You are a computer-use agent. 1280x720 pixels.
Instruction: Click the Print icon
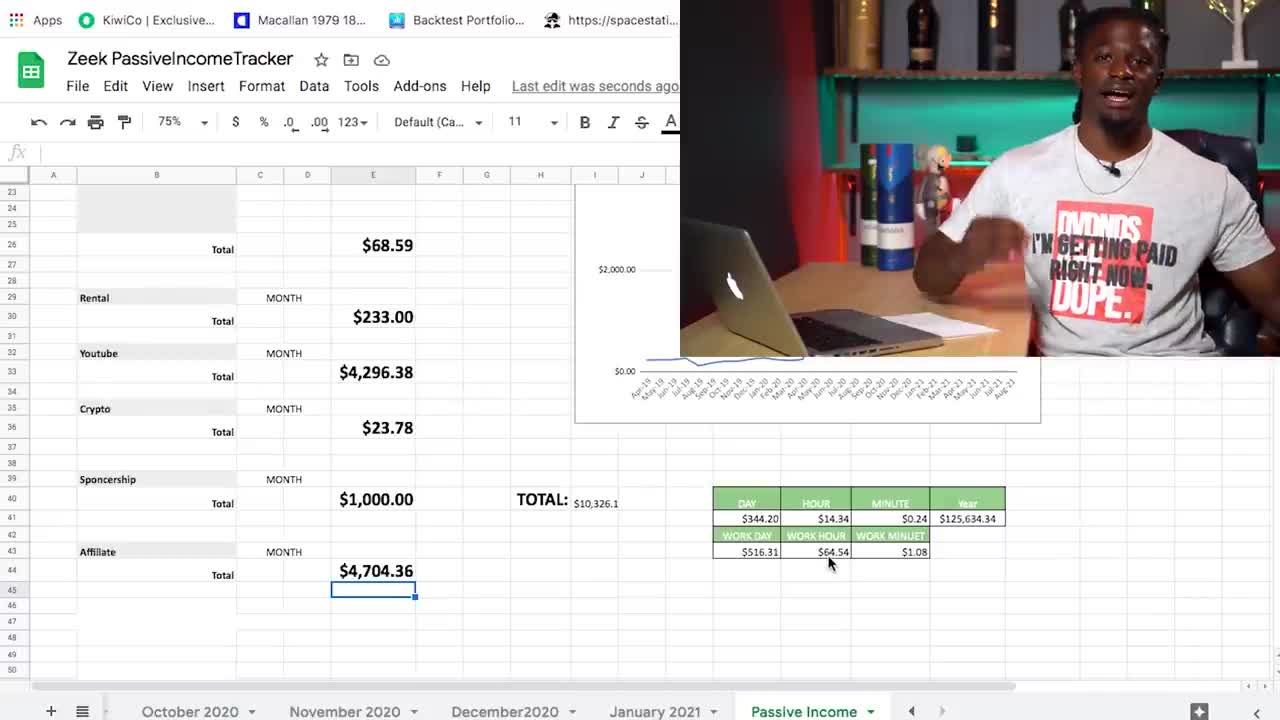(x=96, y=122)
